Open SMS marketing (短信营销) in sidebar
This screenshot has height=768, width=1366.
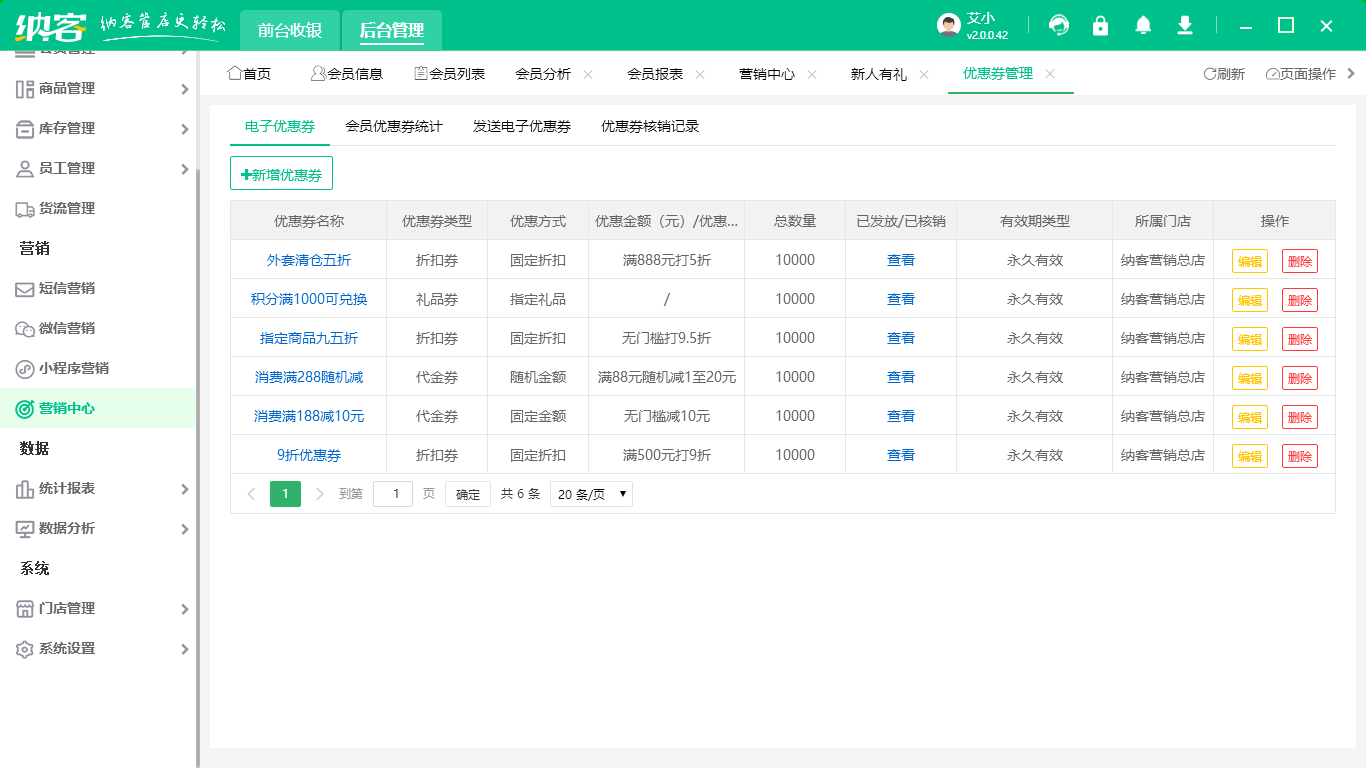[66, 289]
